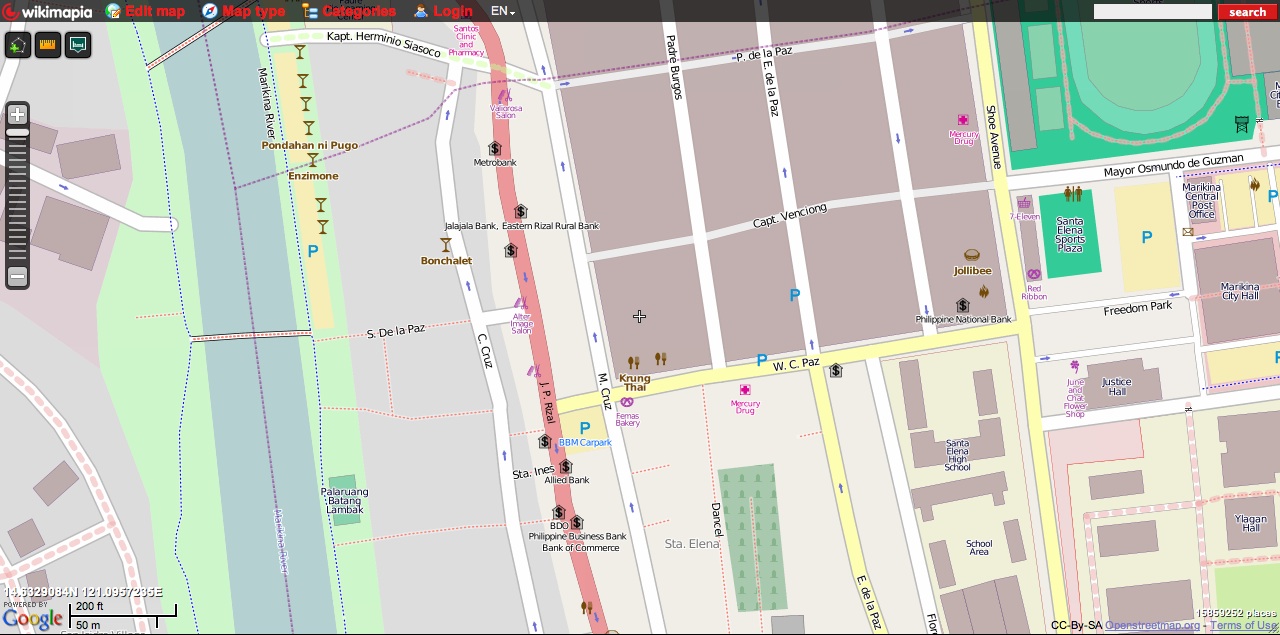Click the BDO bank icon
The width and height of the screenshot is (1280, 635).
558,513
